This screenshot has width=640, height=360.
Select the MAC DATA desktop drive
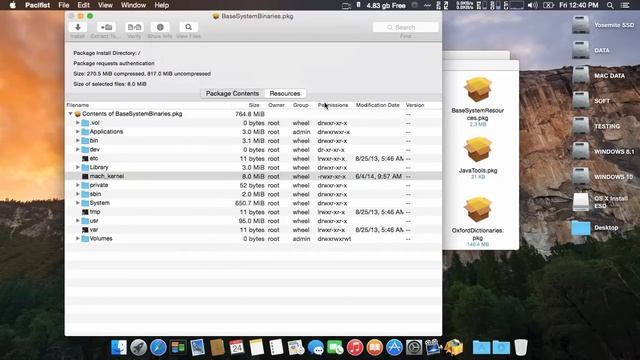[580, 76]
